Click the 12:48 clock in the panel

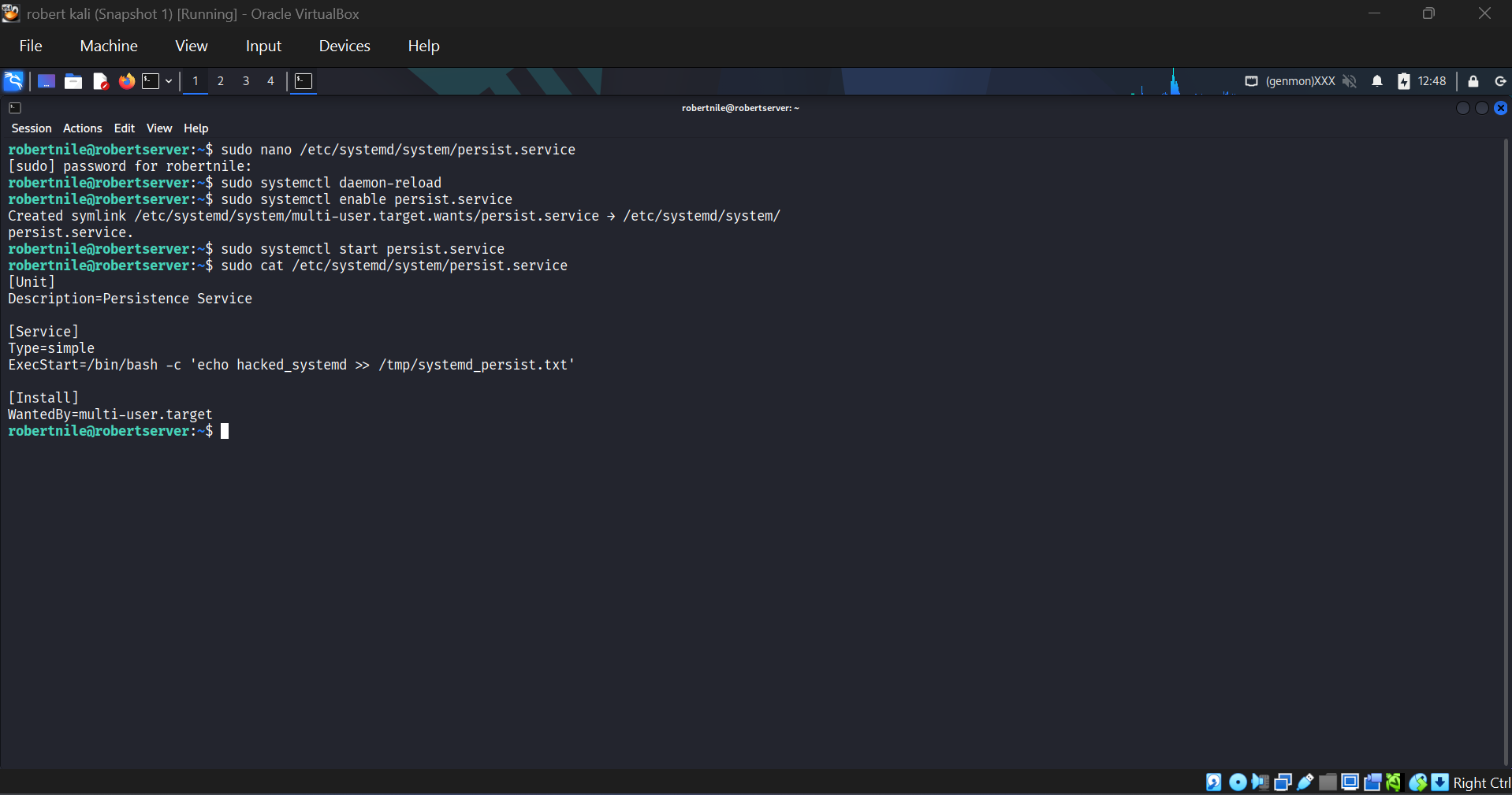click(x=1432, y=81)
